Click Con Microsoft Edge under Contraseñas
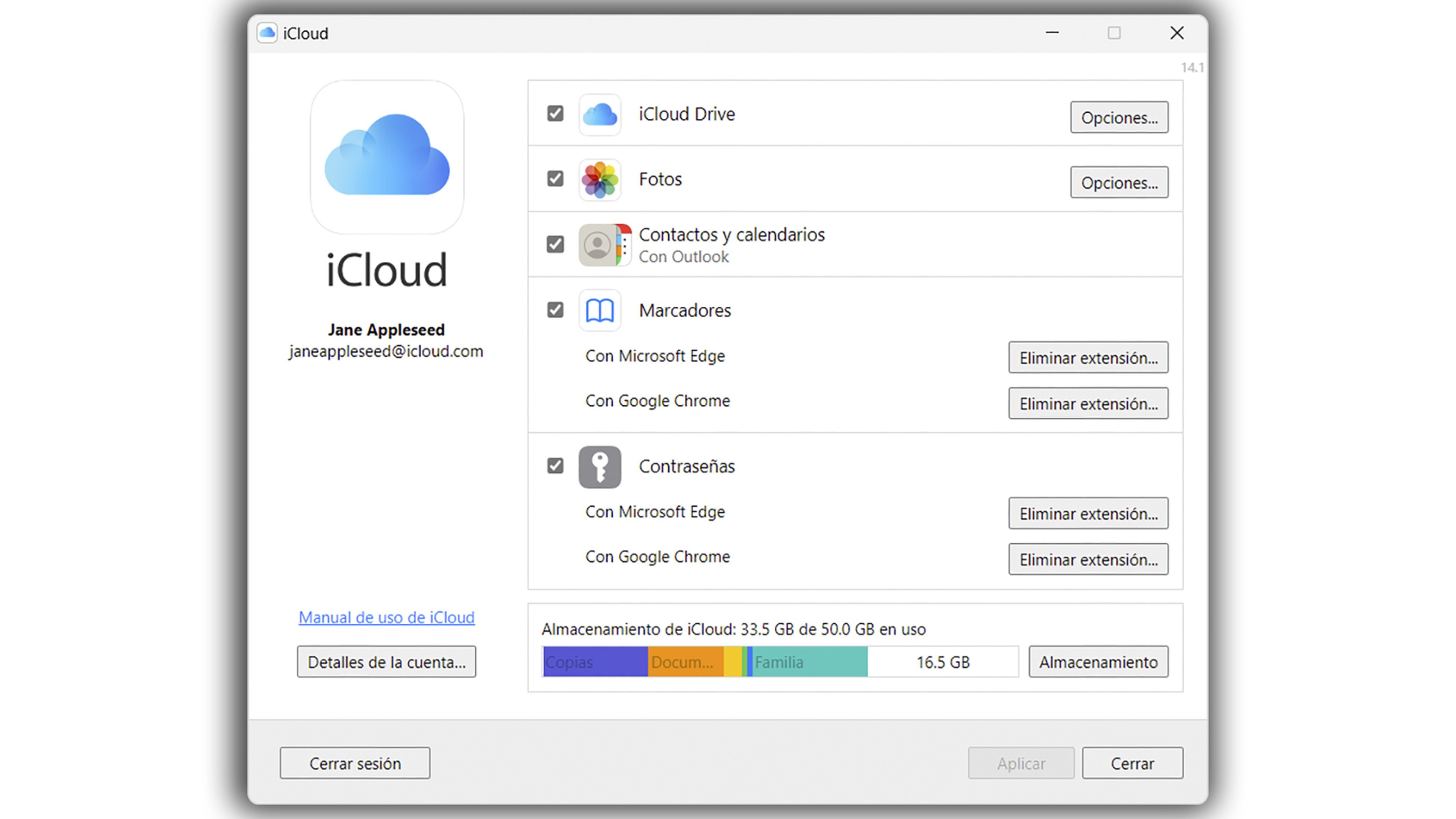The width and height of the screenshot is (1456, 819). (655, 512)
